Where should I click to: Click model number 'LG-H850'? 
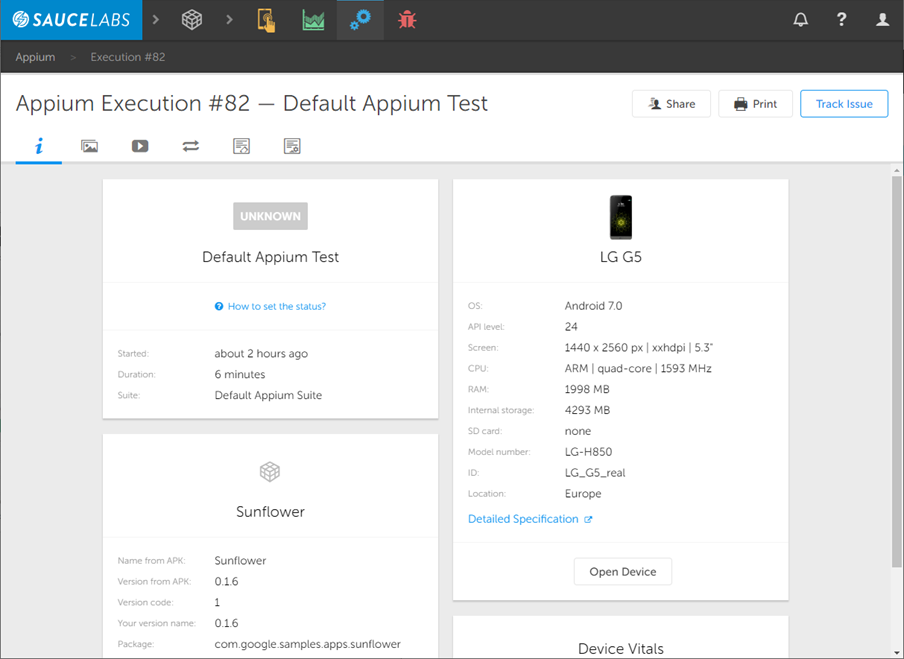coord(588,451)
